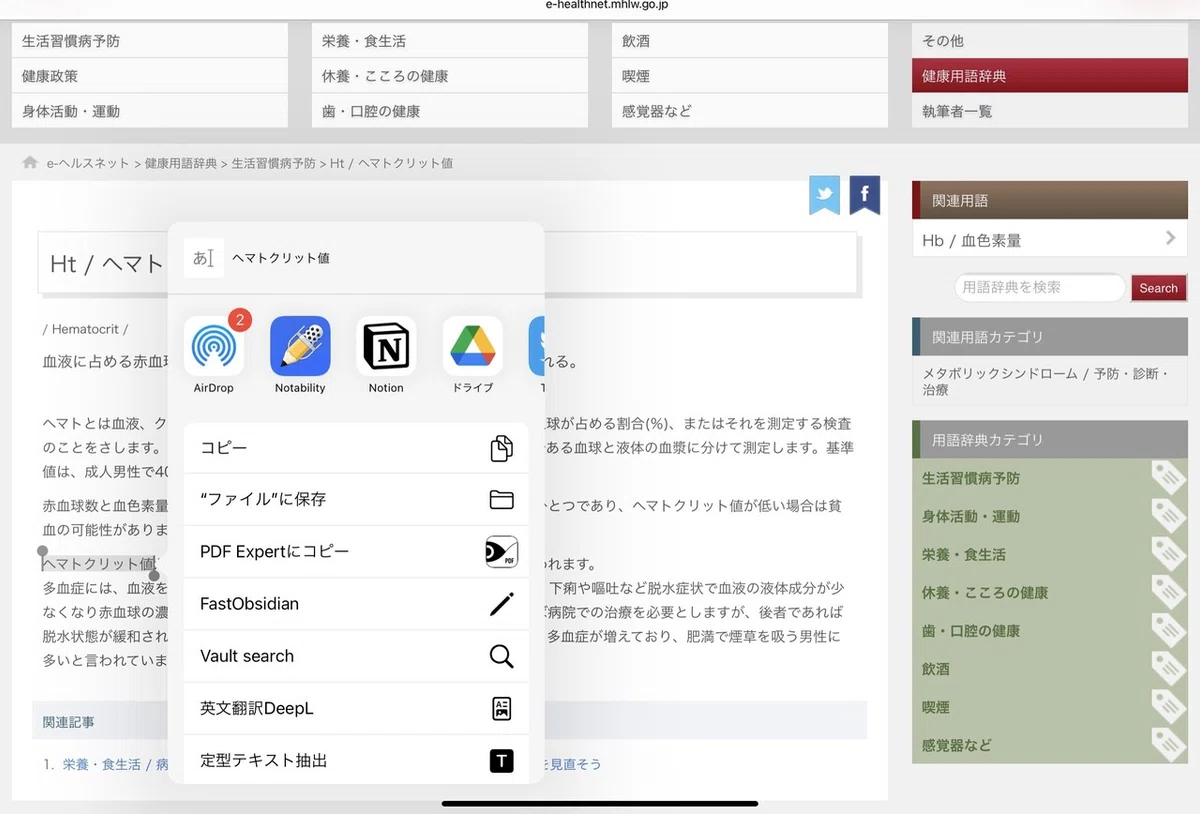
Task: Share page on Facebook icon
Action: [864, 196]
